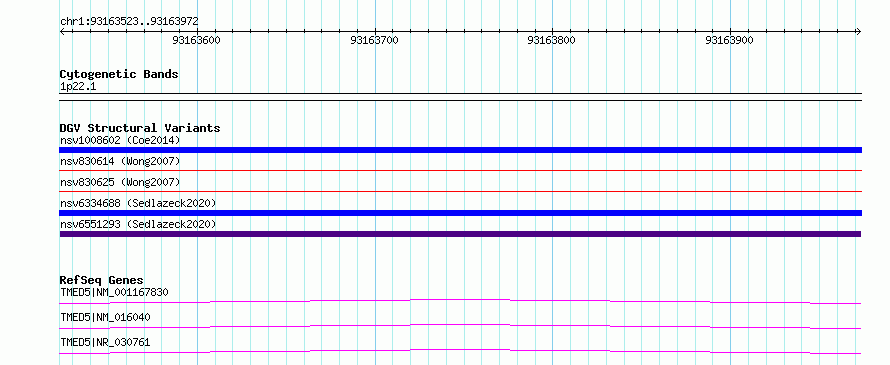Select ruler position 93163600
This screenshot has height=365, width=890.
[x=196, y=40]
